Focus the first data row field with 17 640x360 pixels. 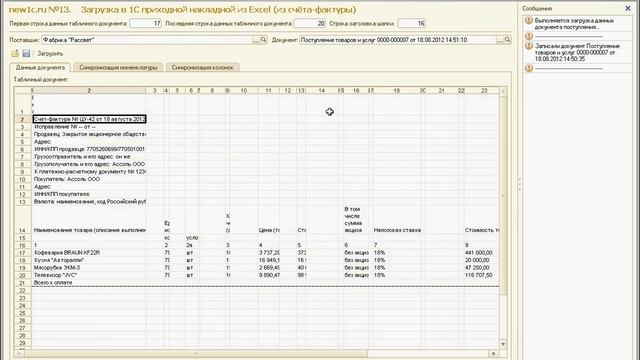tap(146, 24)
